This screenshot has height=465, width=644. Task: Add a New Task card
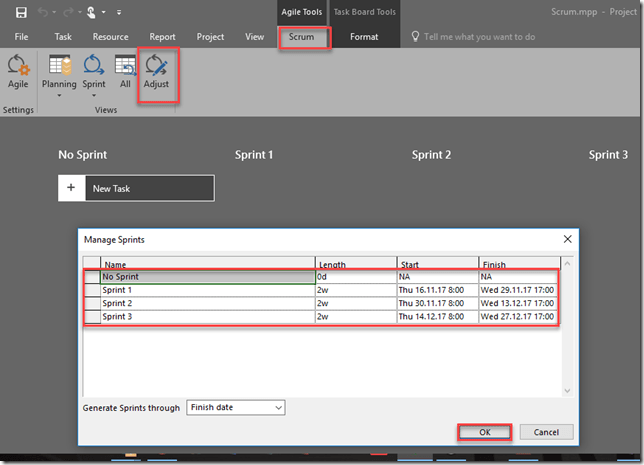(x=136, y=188)
